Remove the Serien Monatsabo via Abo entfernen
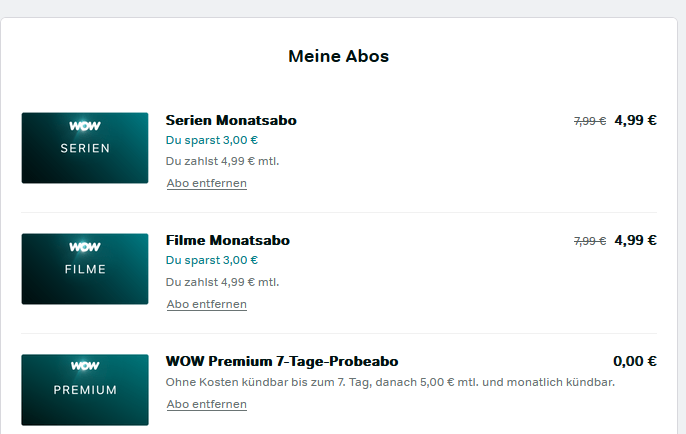The height and width of the screenshot is (434, 686). 207,183
